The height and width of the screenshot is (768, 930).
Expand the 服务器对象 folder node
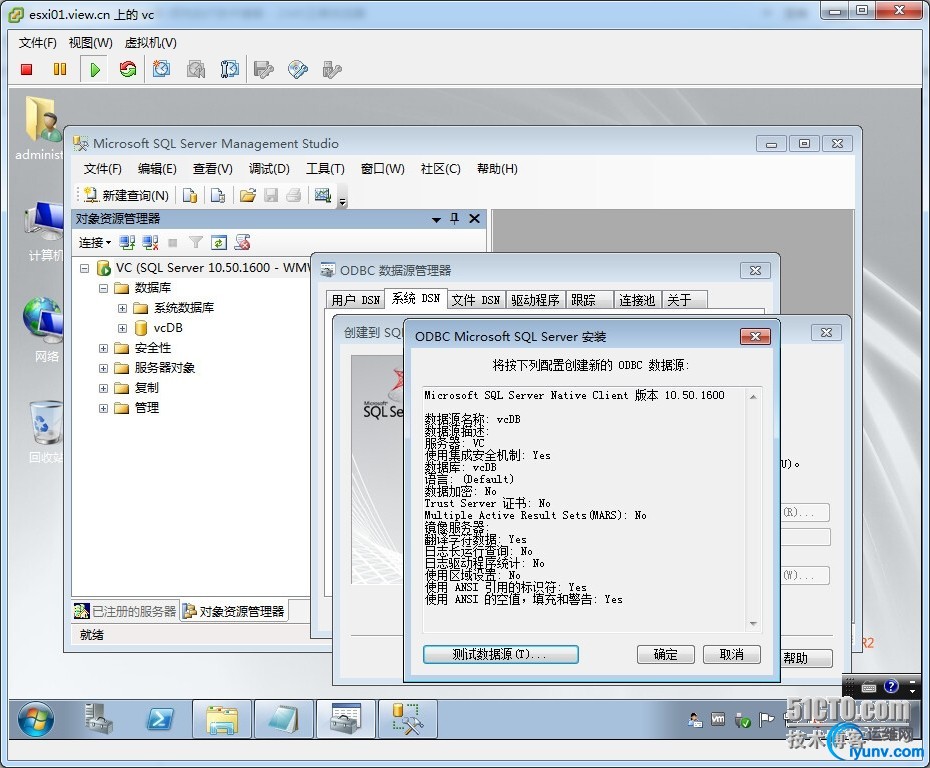(103, 368)
